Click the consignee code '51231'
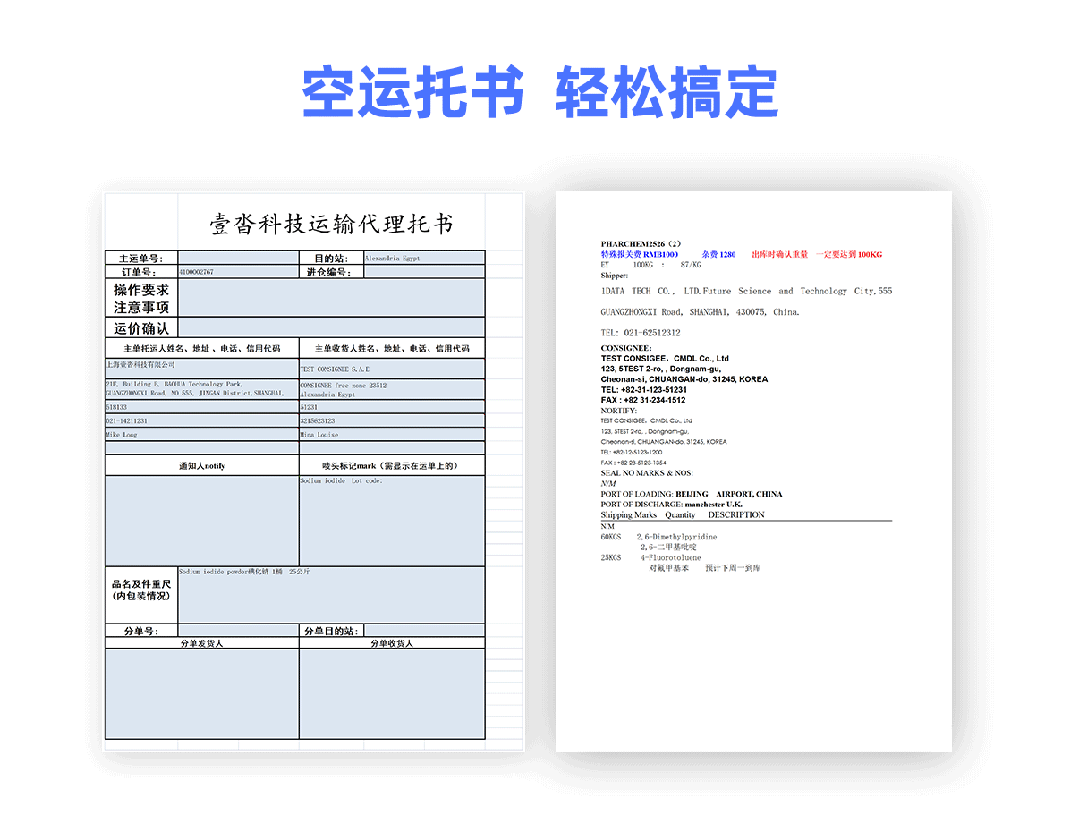 pyautogui.click(x=309, y=407)
